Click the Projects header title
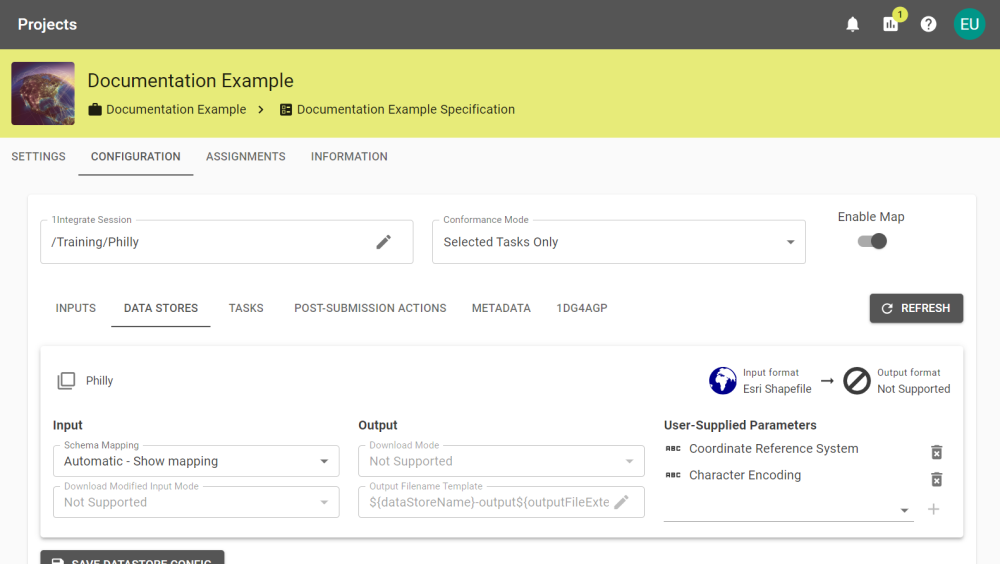Image resolution: width=1000 pixels, height=564 pixels. coord(47,24)
